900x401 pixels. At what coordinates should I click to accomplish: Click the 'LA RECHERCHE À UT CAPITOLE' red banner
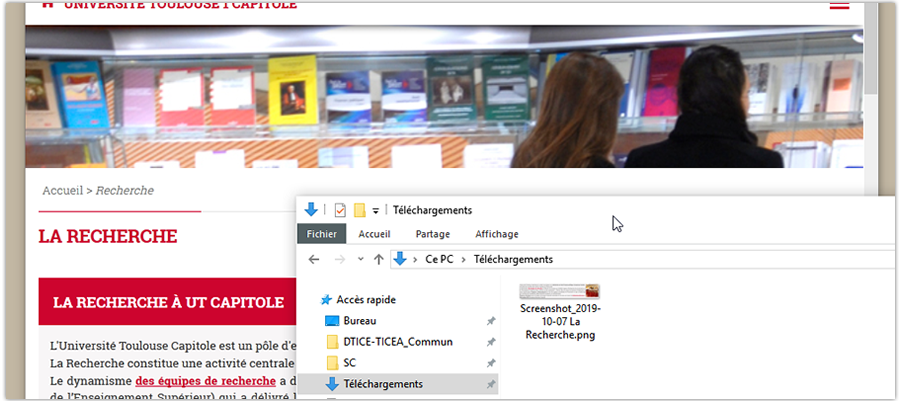pos(167,302)
